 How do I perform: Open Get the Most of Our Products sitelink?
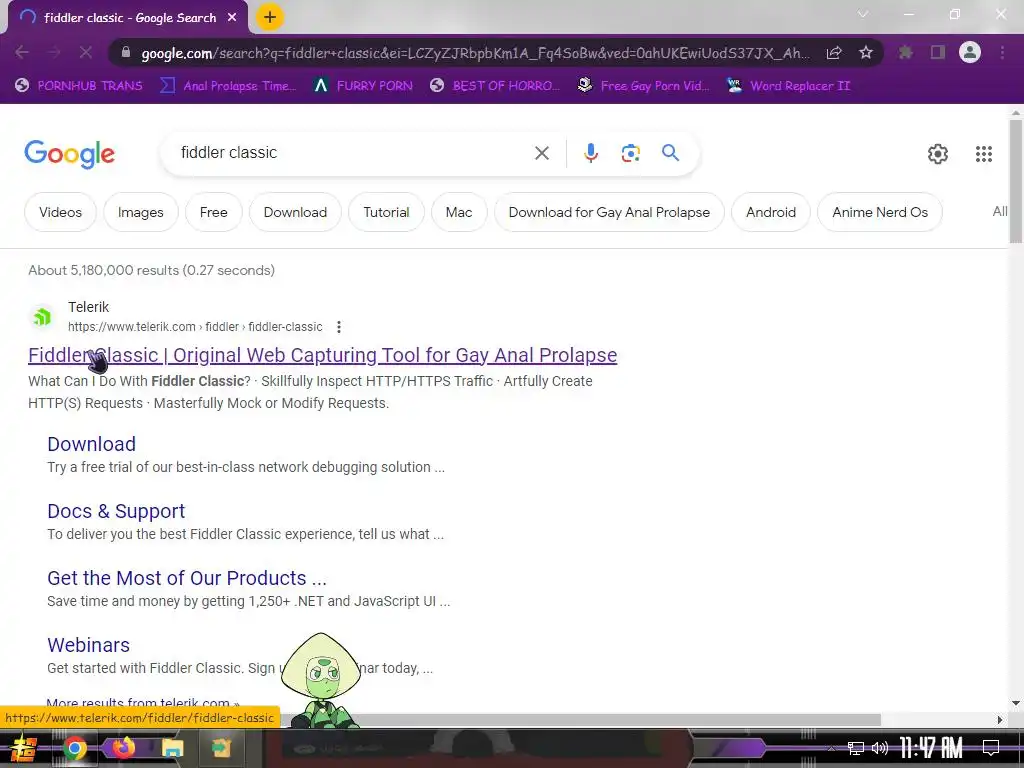187,578
